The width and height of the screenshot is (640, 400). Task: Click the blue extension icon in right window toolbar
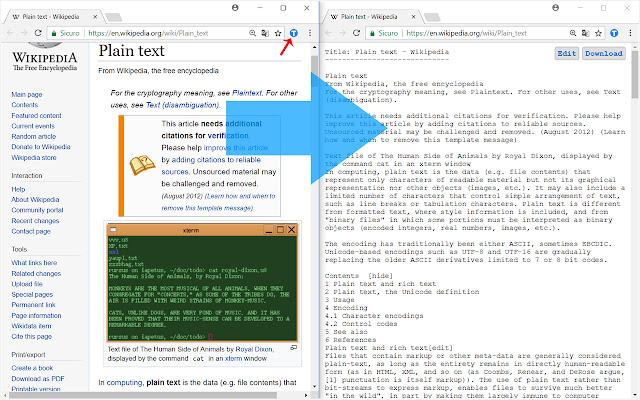(x=614, y=33)
